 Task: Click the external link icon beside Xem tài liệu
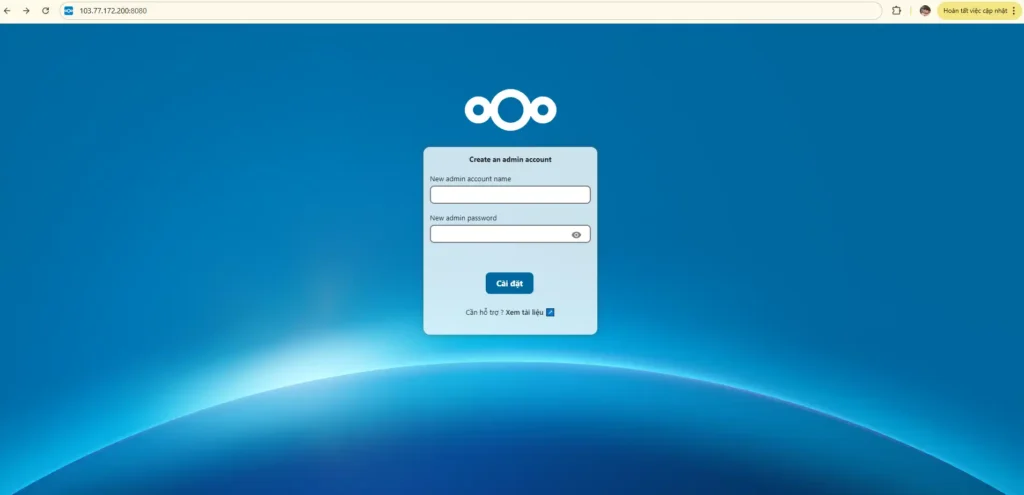pyautogui.click(x=550, y=312)
